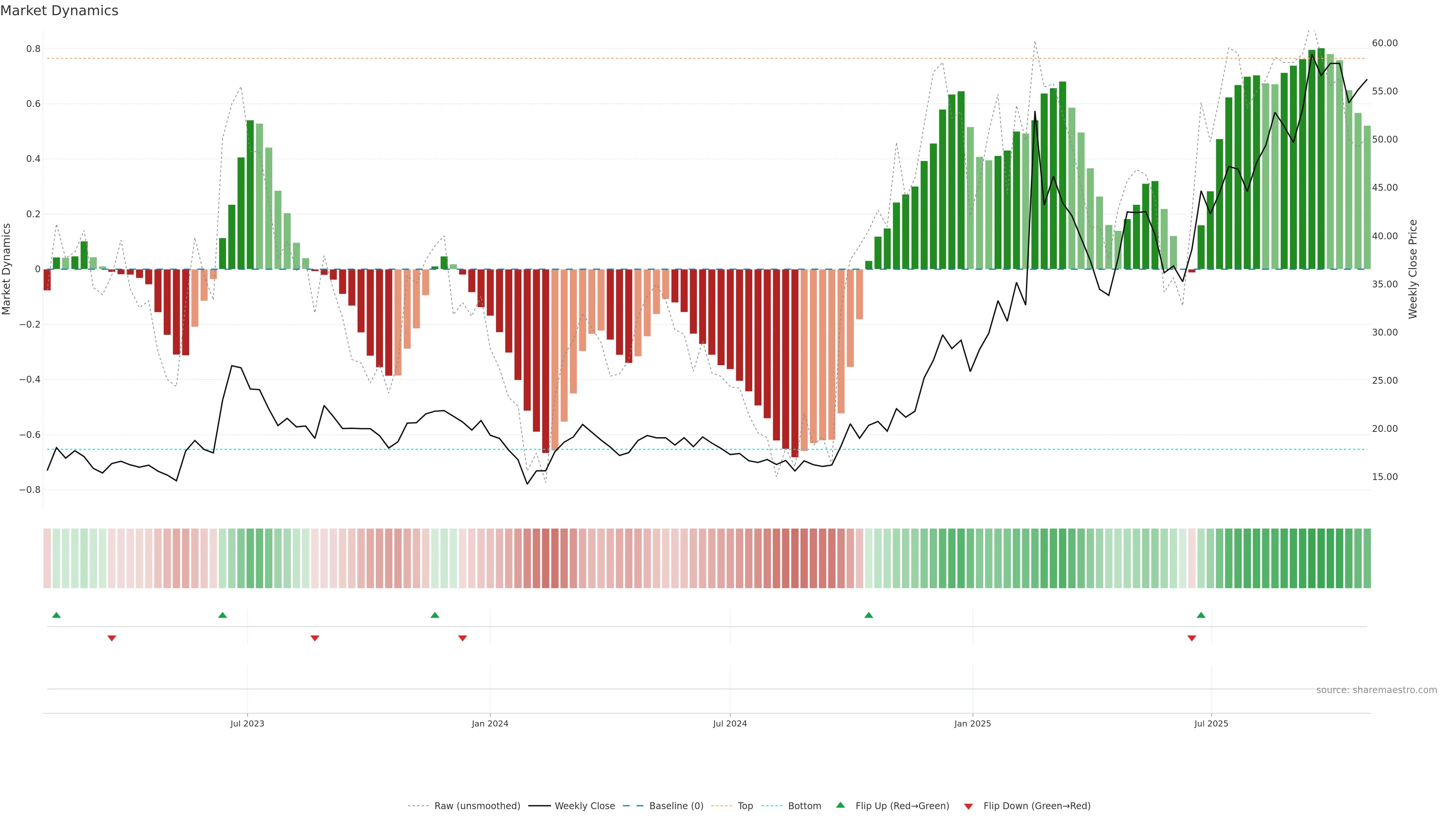The image size is (1456, 819).
Task: Click the red flip-down marker before Jul 2025
Action: 1192,638
